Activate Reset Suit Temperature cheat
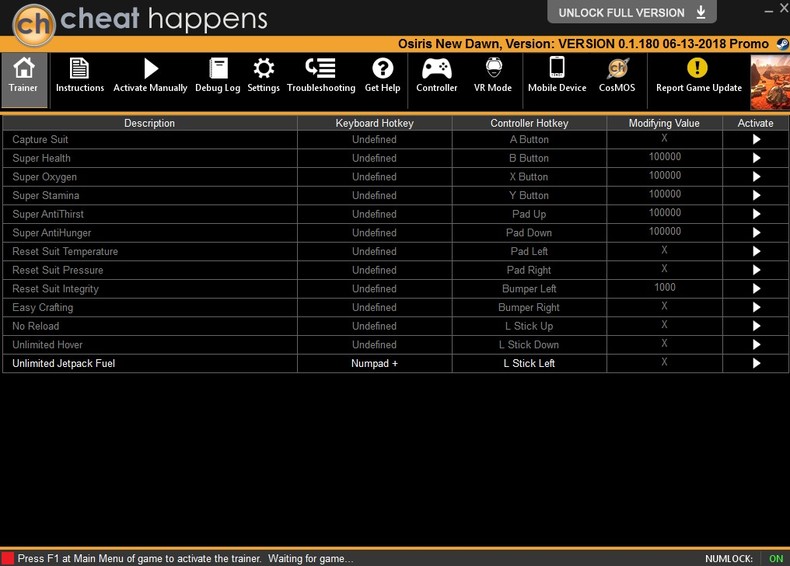Viewport: 790px width, 566px height. coord(756,251)
